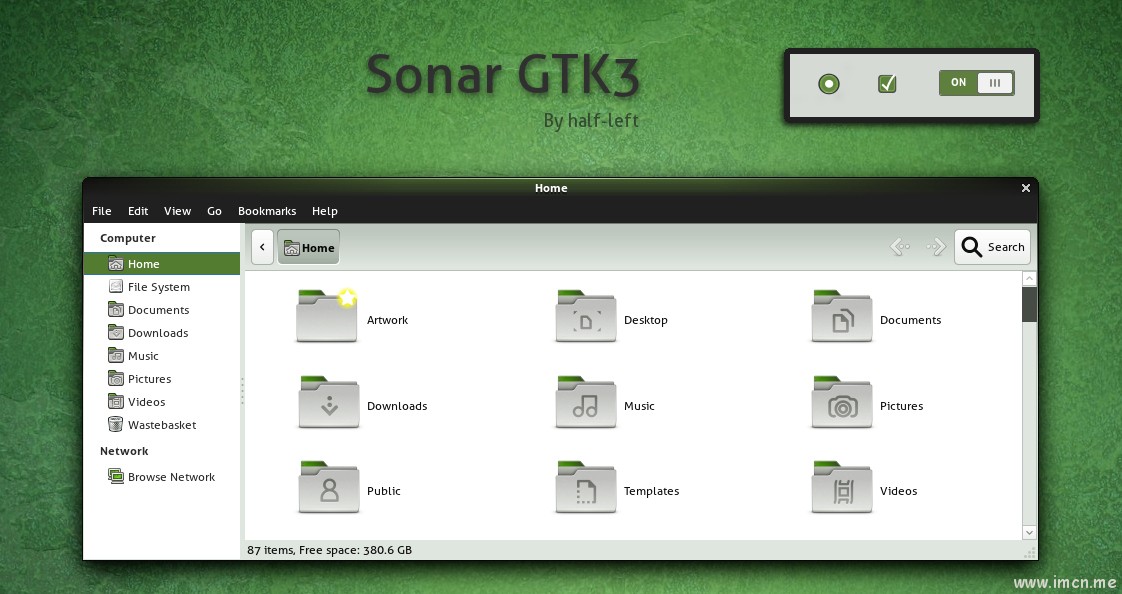Open the Bookmarks menu

pos(267,211)
